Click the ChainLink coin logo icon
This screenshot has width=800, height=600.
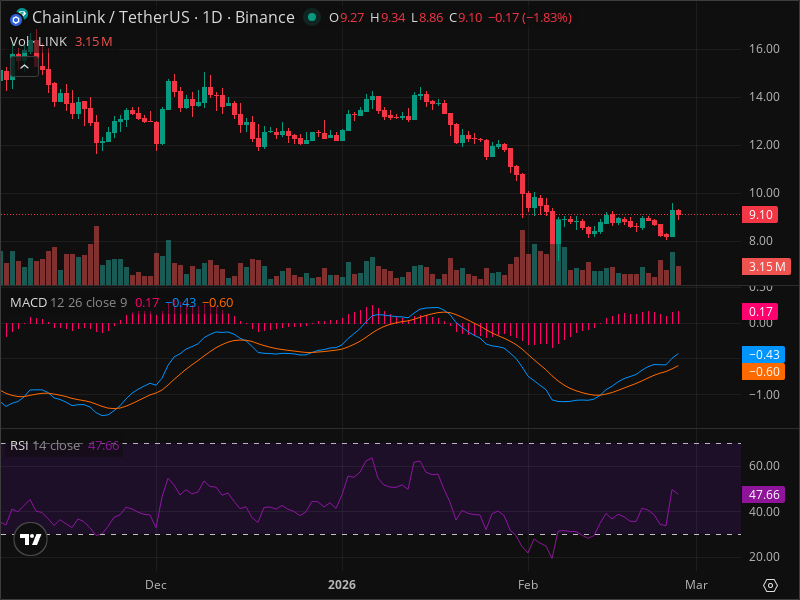point(18,18)
